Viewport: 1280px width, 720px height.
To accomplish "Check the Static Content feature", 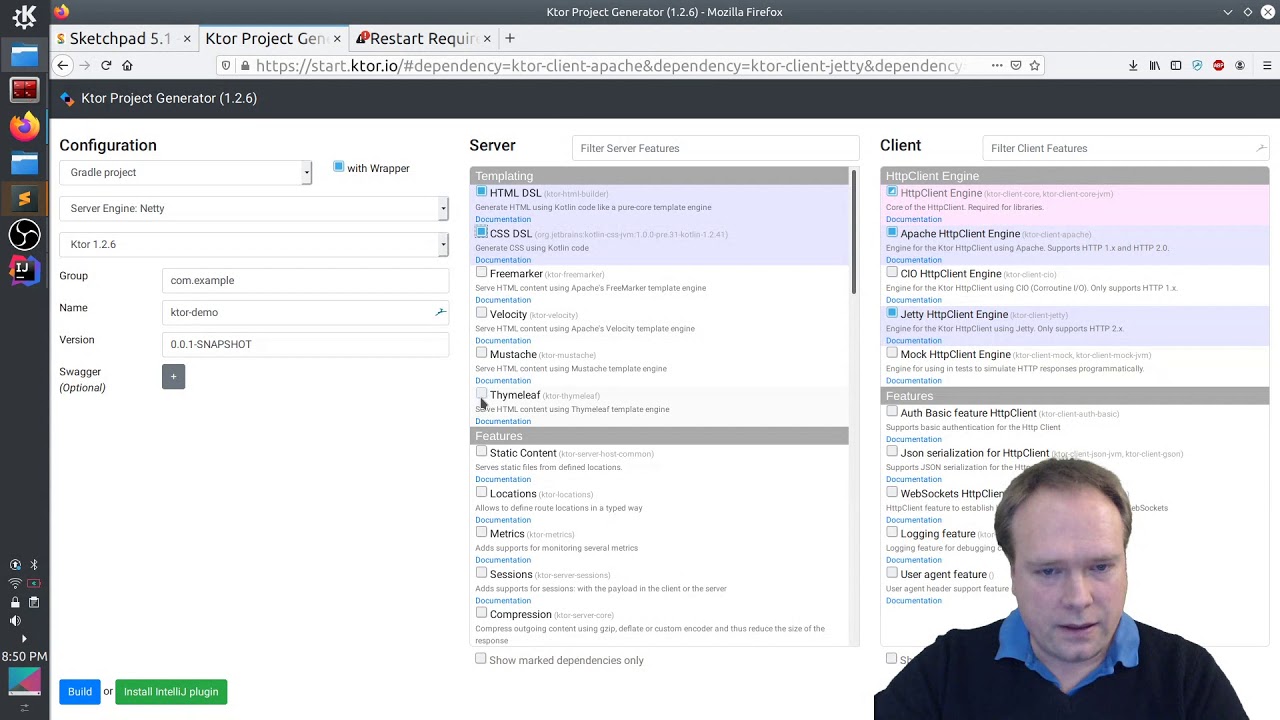I will [x=481, y=452].
